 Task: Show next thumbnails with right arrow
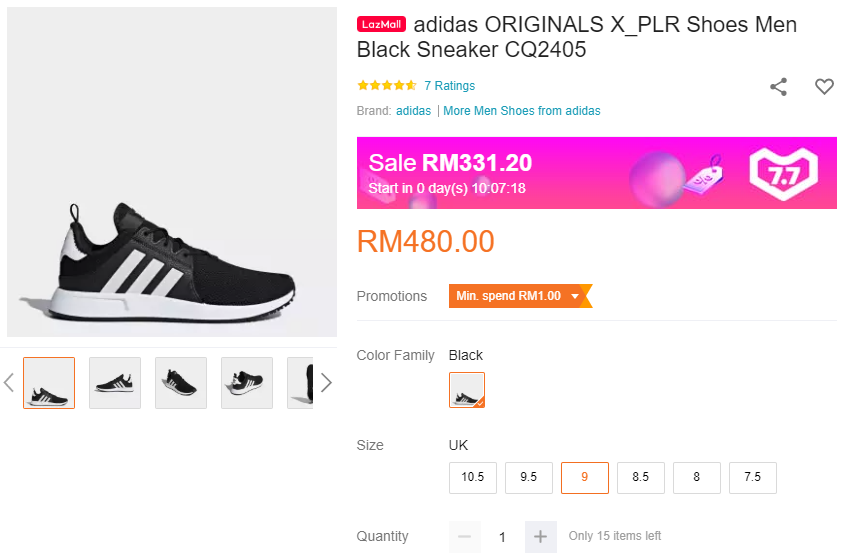(325, 383)
